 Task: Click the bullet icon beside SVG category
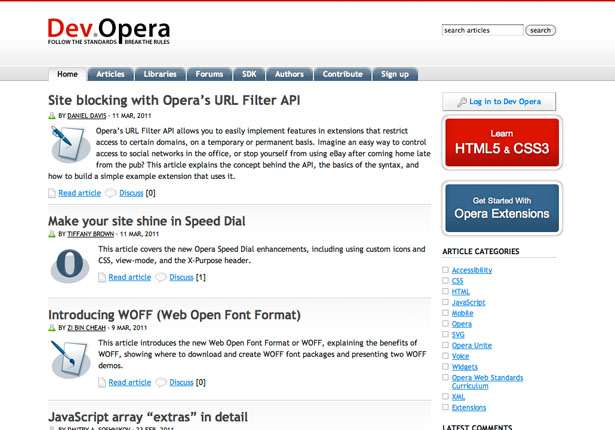445,334
